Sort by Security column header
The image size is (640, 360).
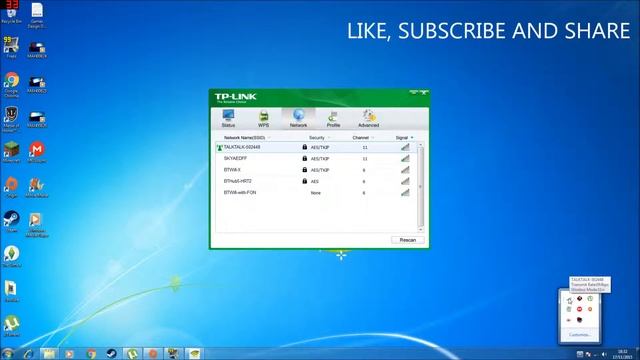coord(317,138)
